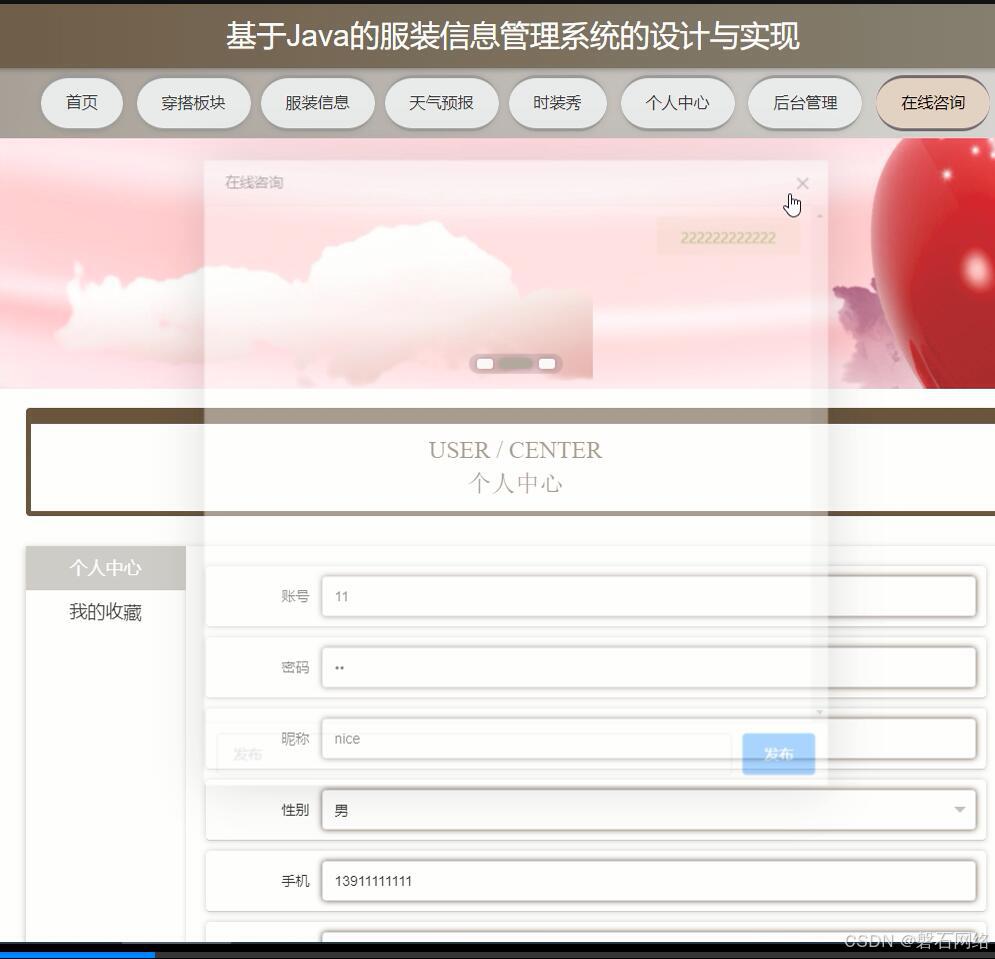995x959 pixels.
Task: Select the first carousel indicator dot
Action: [485, 364]
